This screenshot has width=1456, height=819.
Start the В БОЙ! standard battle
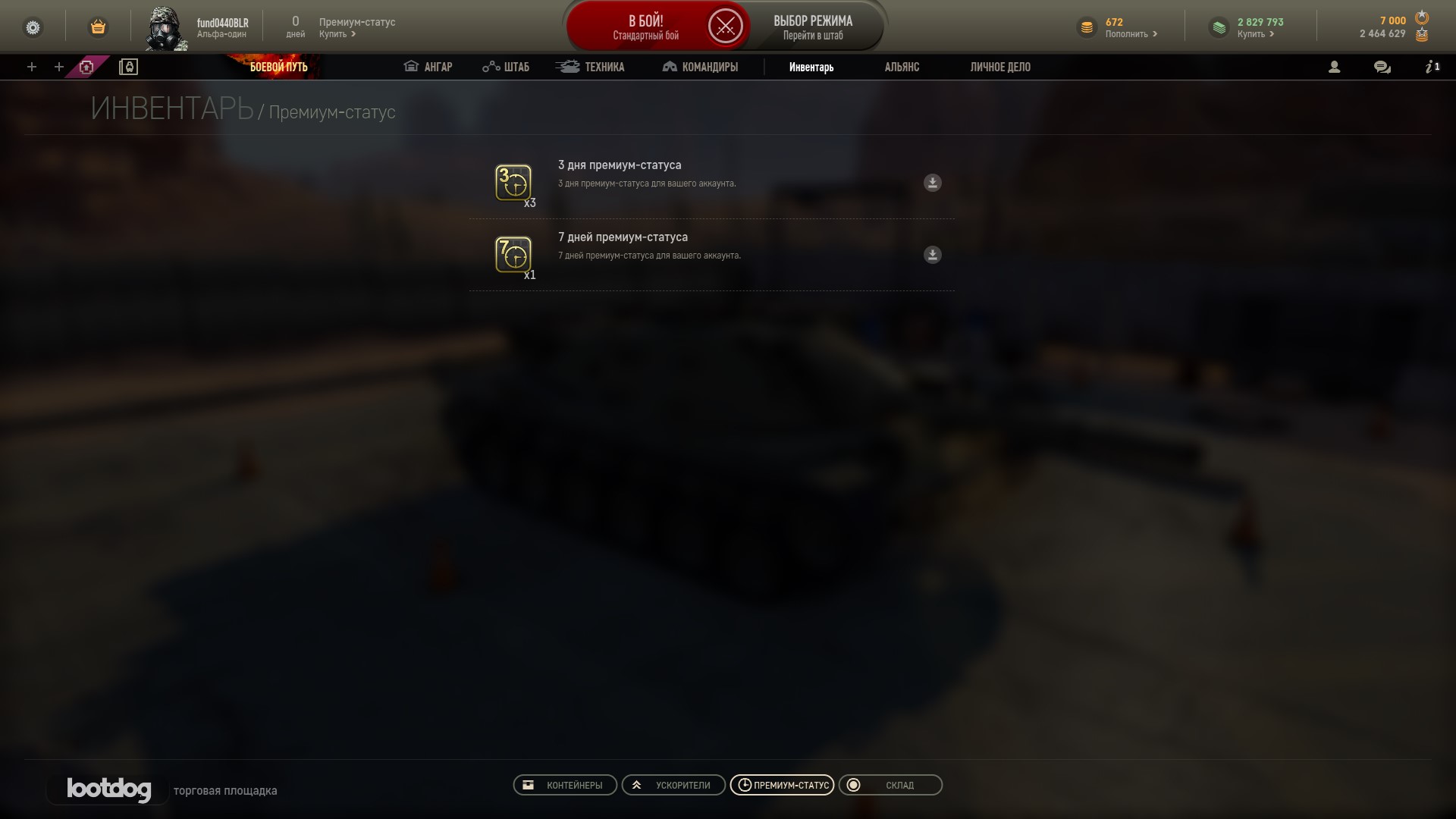tap(645, 27)
